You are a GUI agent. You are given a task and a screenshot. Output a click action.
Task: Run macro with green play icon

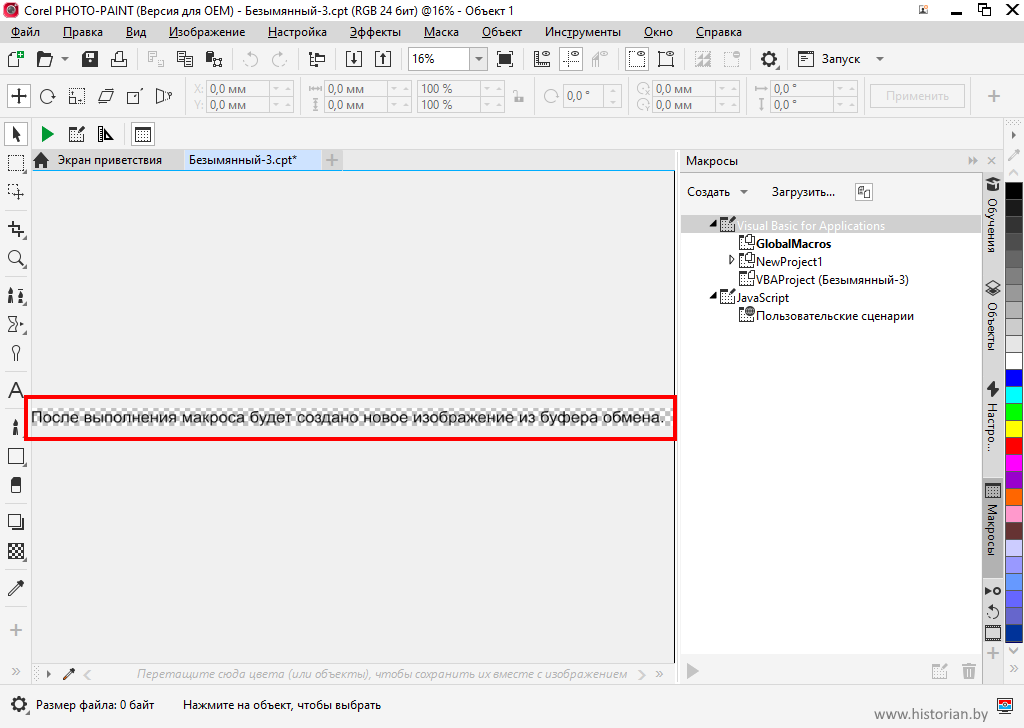[47, 134]
